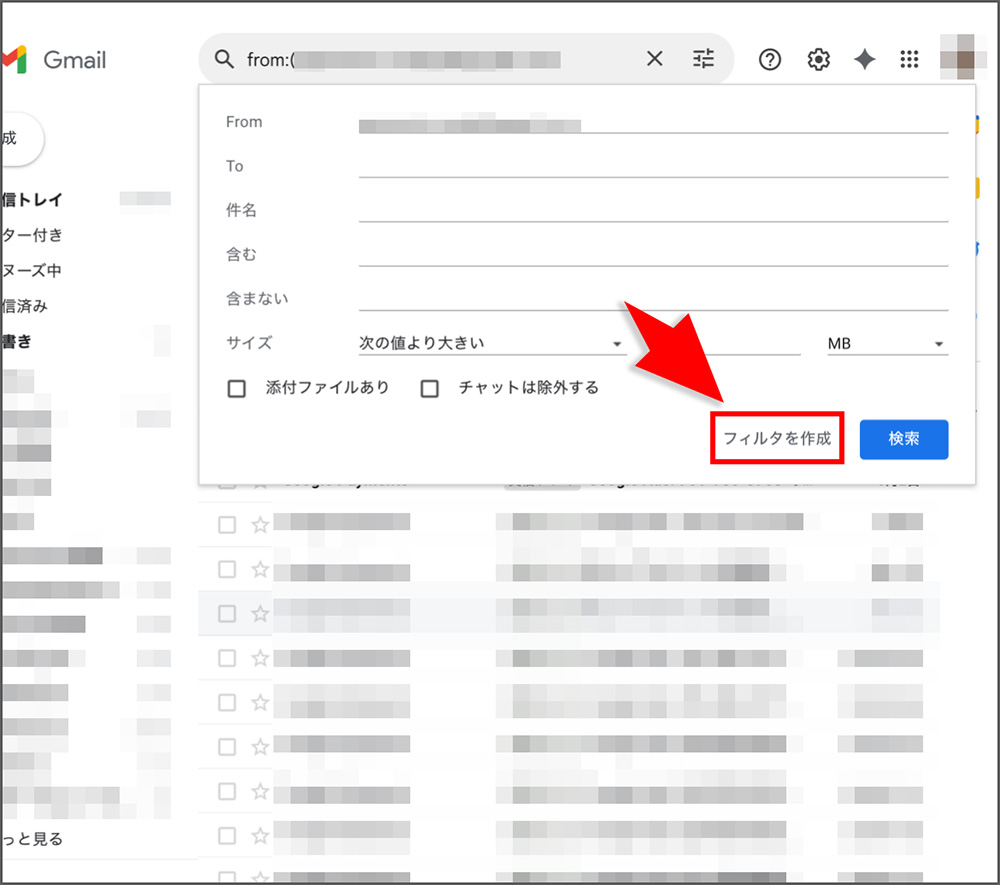Select the checkbox of the top email row
Image resolution: width=1000 pixels, height=885 pixels.
click(x=225, y=524)
